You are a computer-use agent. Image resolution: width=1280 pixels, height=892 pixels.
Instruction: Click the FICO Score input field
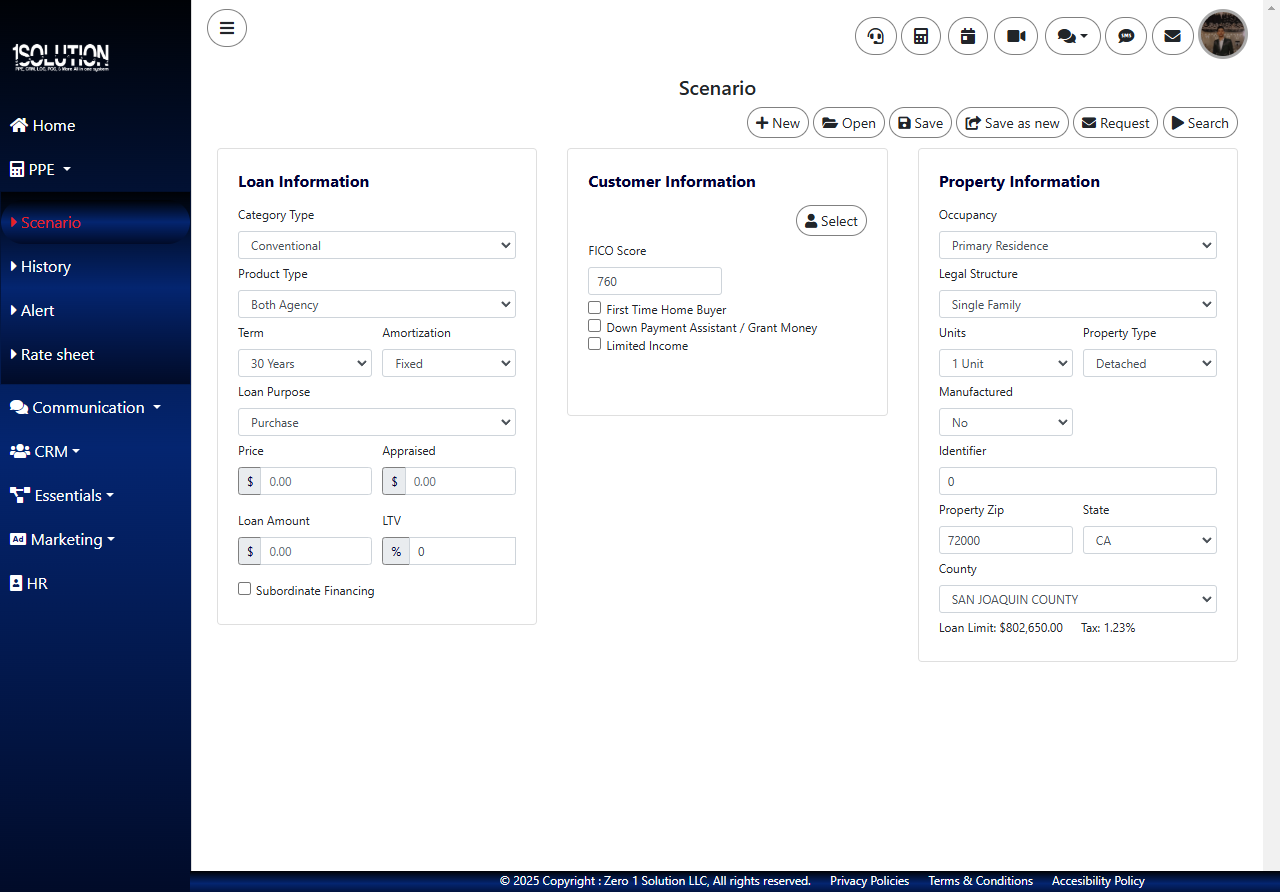[x=655, y=282]
